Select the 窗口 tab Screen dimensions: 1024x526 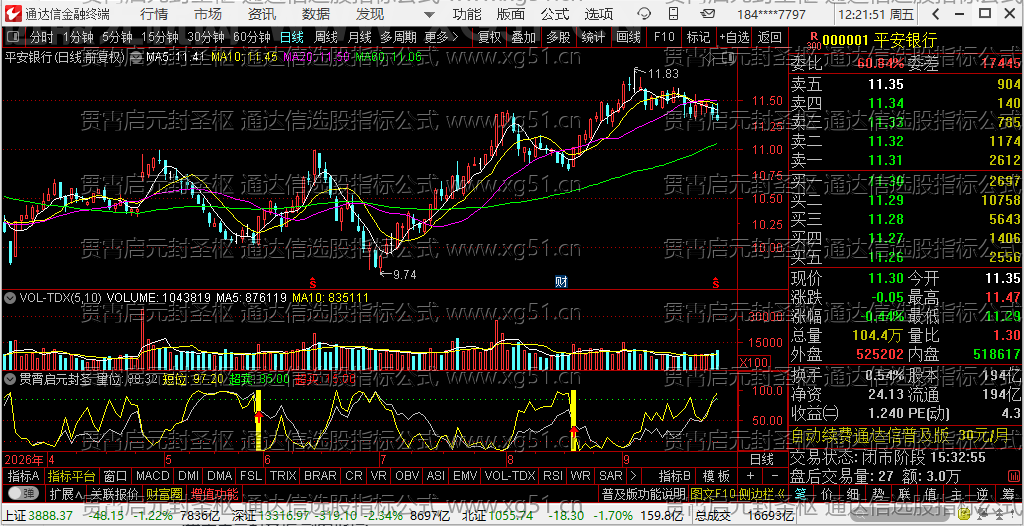(116, 476)
